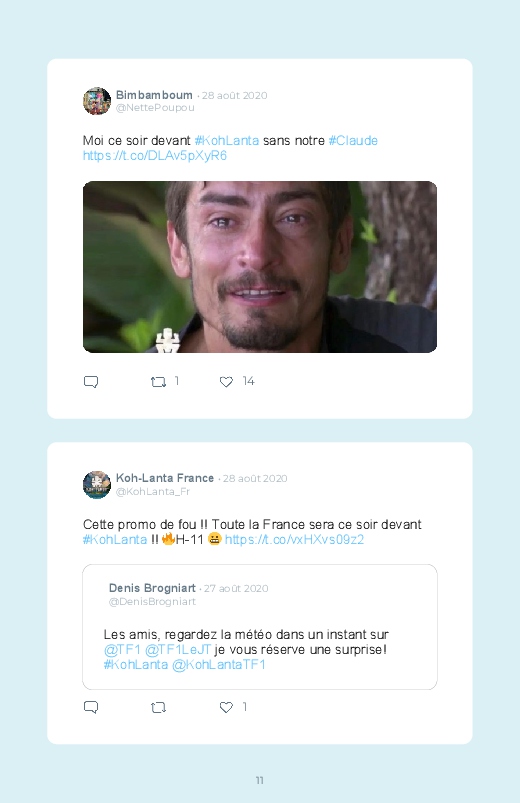Screen dimensions: 520x803
Task: Like the Koh-Lanta France tweet
Action: (226, 708)
